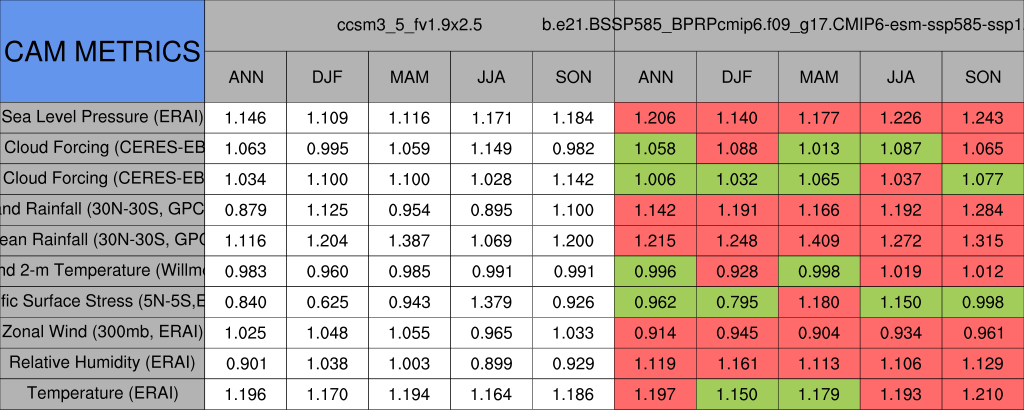
Task: Click the white cell showing 0.625
Action: click(x=327, y=301)
